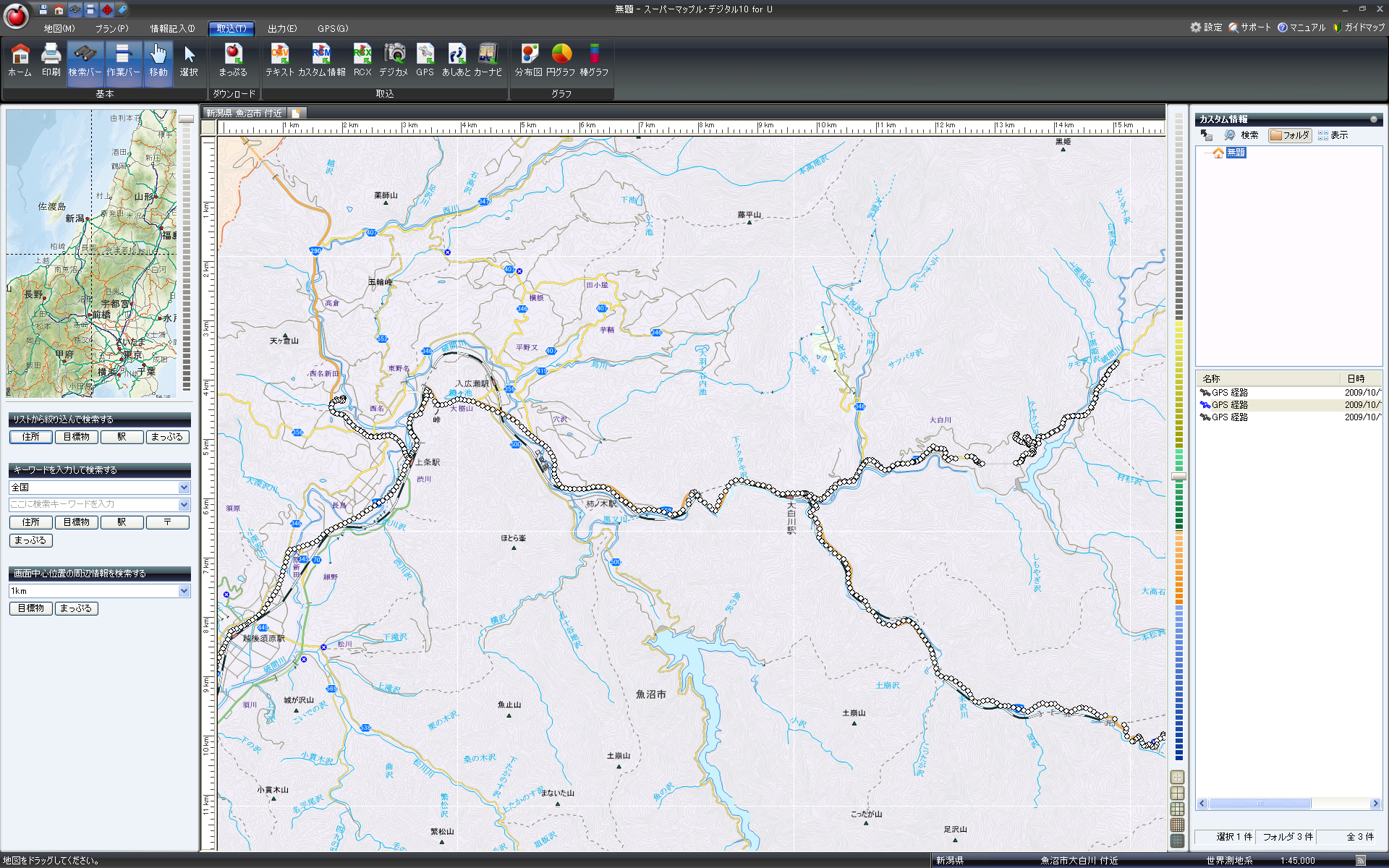Click the 分布図 distribution map icon
The width and height of the screenshot is (1389, 868).
(529, 59)
